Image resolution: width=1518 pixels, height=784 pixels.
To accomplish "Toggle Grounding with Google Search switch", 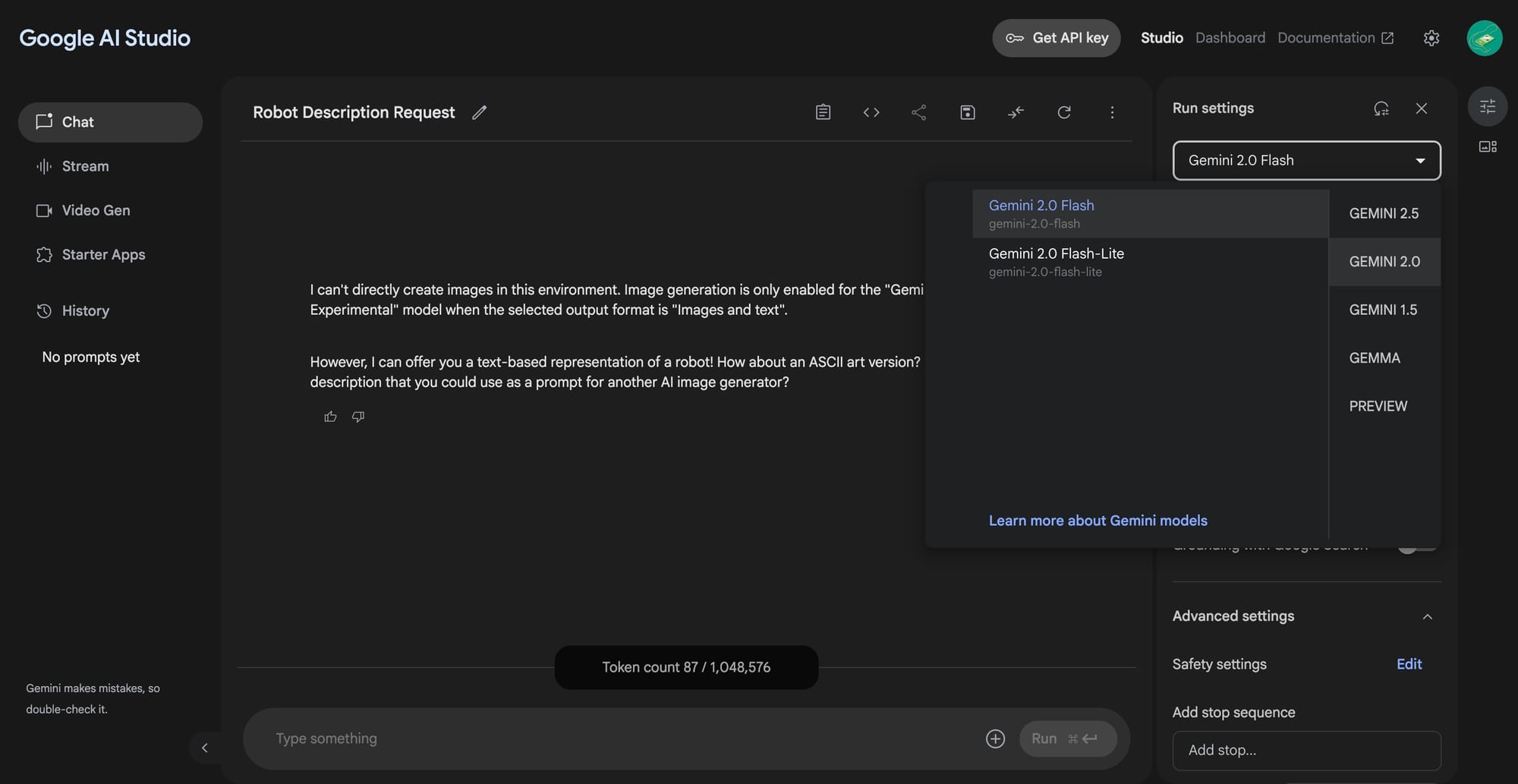I will point(1417,547).
